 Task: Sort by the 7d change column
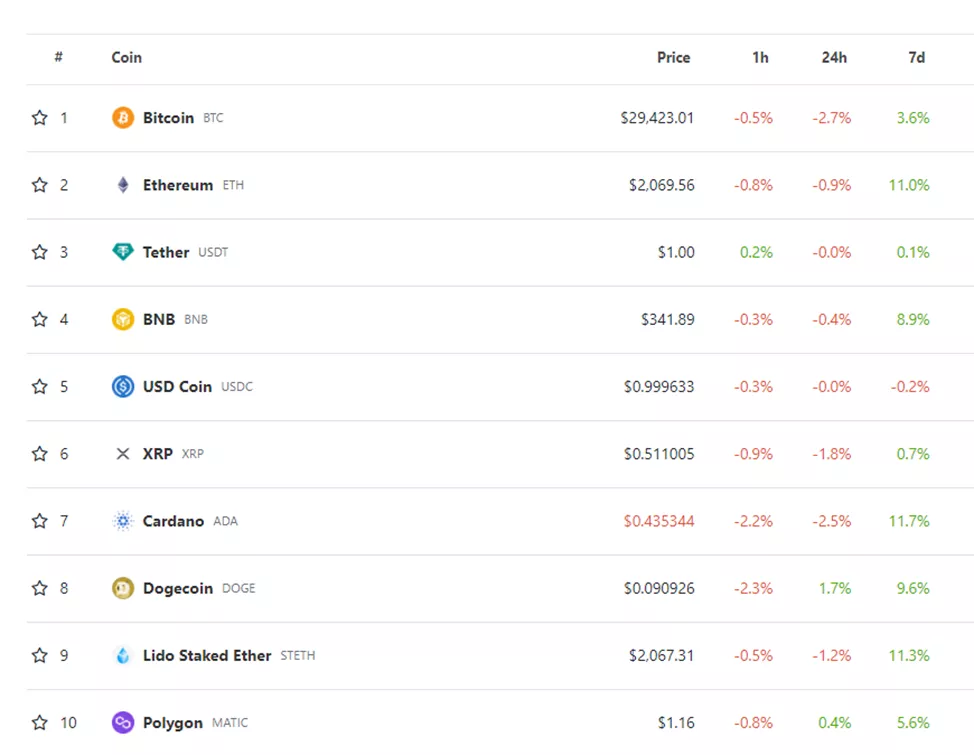point(916,58)
